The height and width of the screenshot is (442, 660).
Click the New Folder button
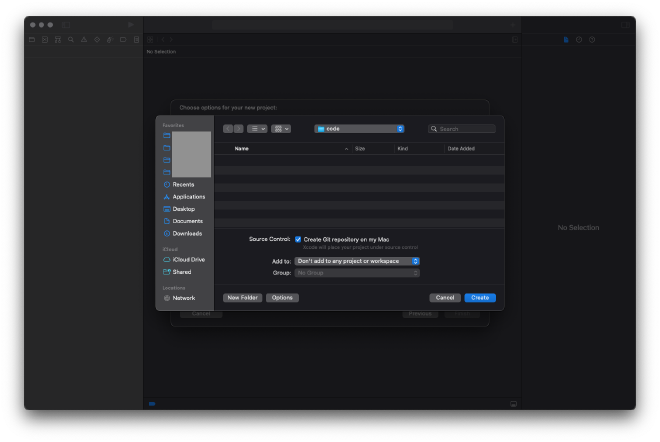click(x=243, y=298)
